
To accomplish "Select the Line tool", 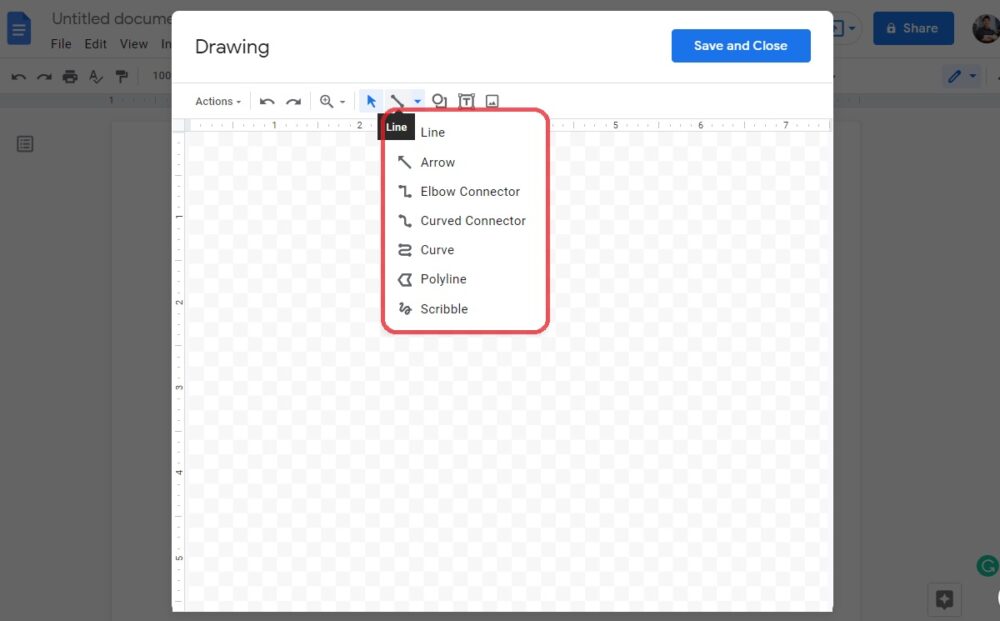I will (x=432, y=131).
